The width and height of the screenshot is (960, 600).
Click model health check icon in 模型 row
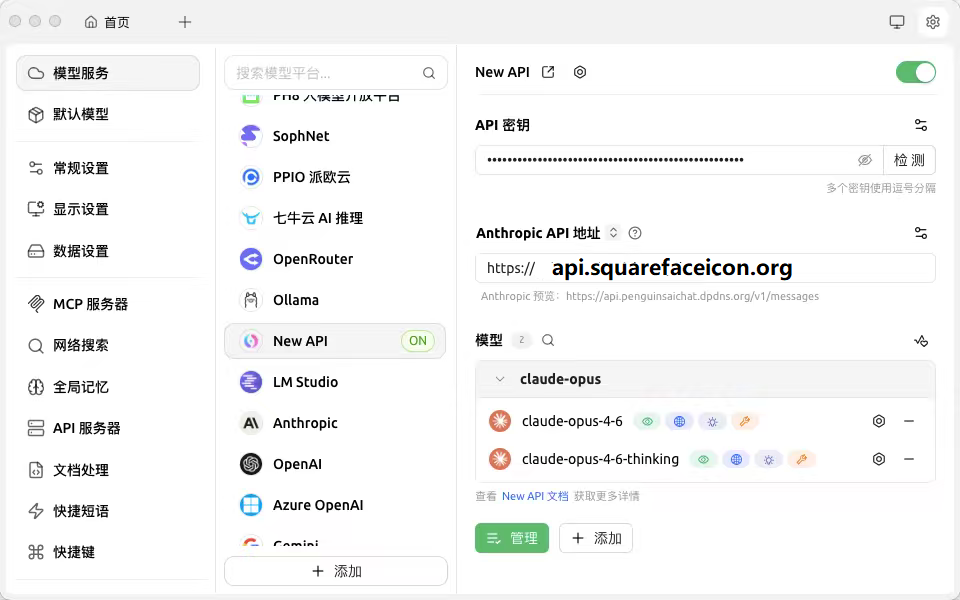921,341
